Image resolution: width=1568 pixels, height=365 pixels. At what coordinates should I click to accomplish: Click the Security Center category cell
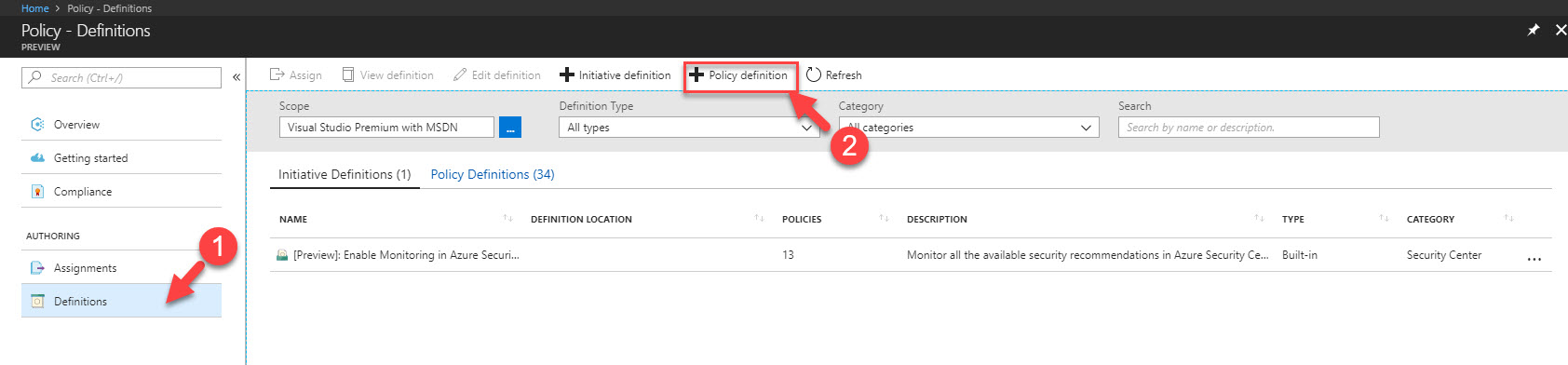pos(1444,255)
